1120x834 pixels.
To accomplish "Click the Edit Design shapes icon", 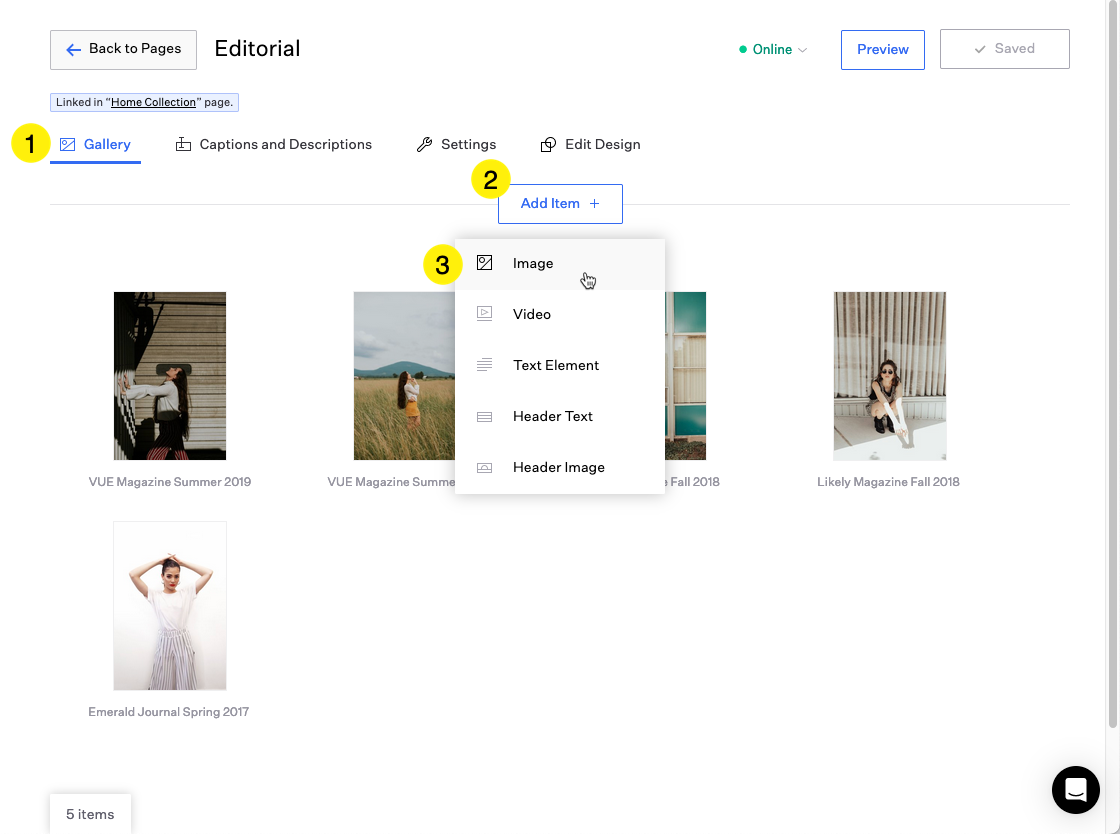I will click(x=548, y=144).
